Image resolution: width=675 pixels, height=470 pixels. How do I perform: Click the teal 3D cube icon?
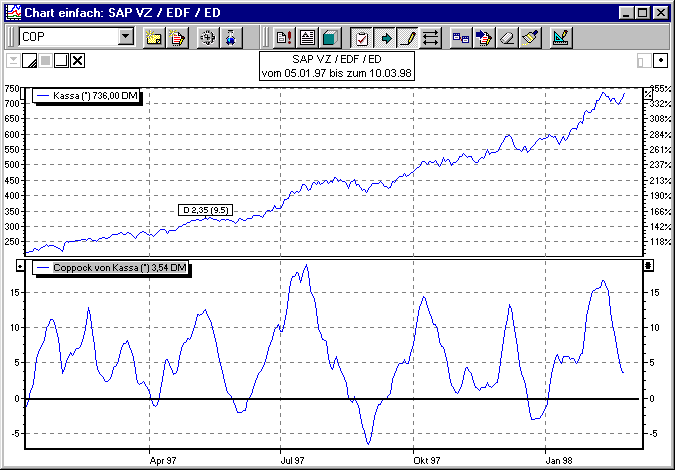point(329,38)
